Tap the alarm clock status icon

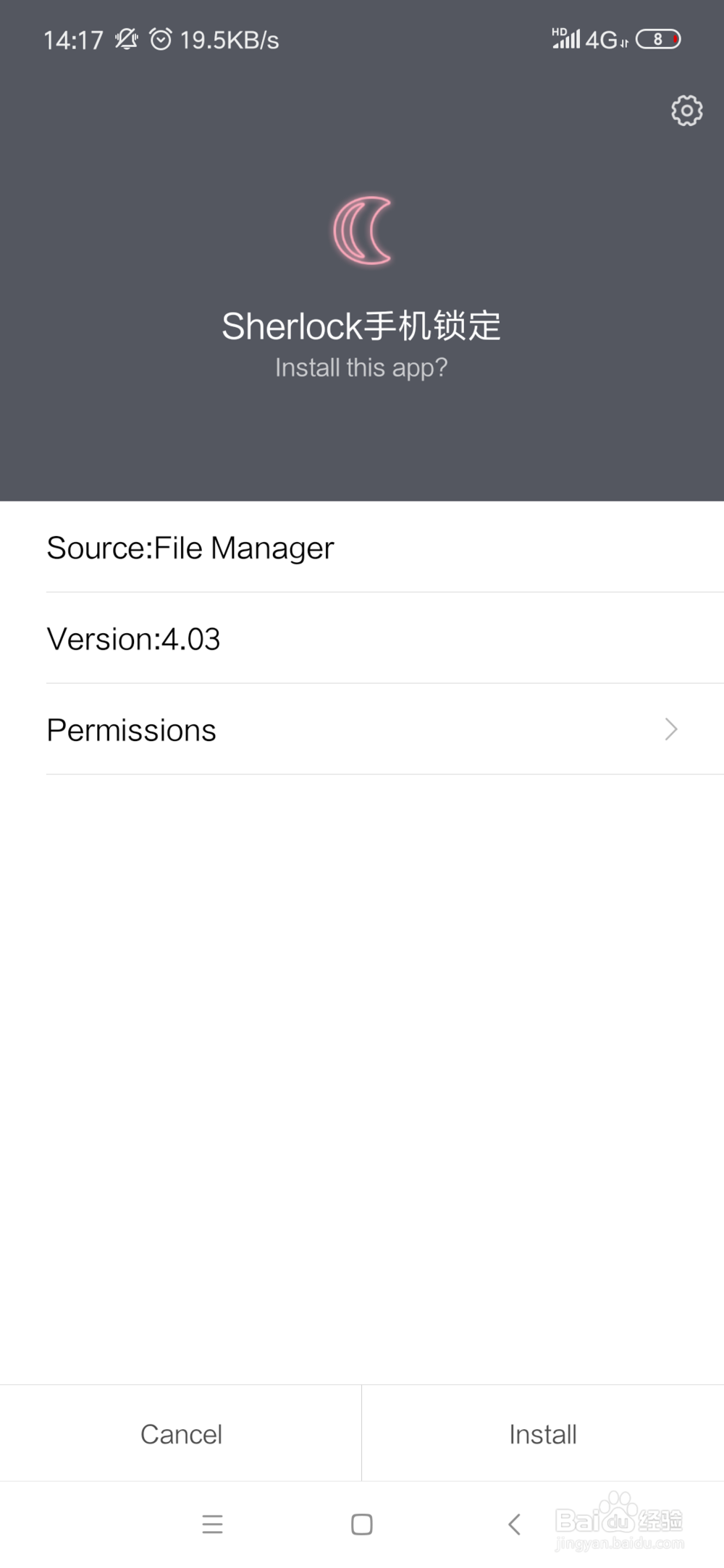[x=161, y=39]
